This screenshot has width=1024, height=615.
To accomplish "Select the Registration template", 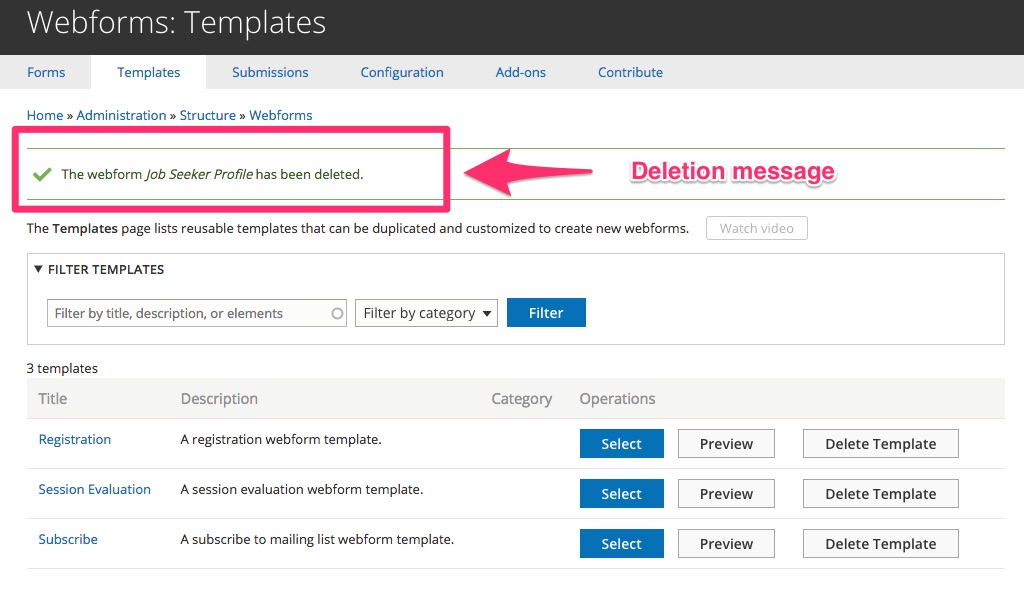I will pos(622,444).
